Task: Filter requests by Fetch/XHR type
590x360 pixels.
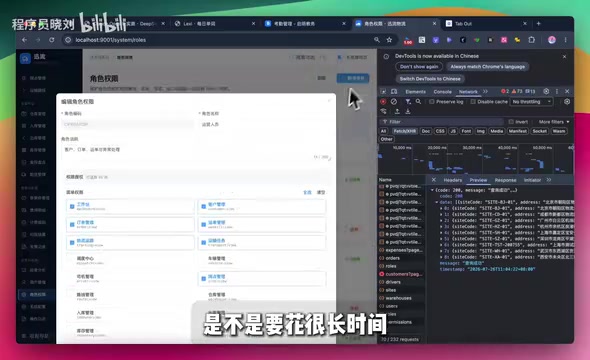Action: [x=404, y=131]
